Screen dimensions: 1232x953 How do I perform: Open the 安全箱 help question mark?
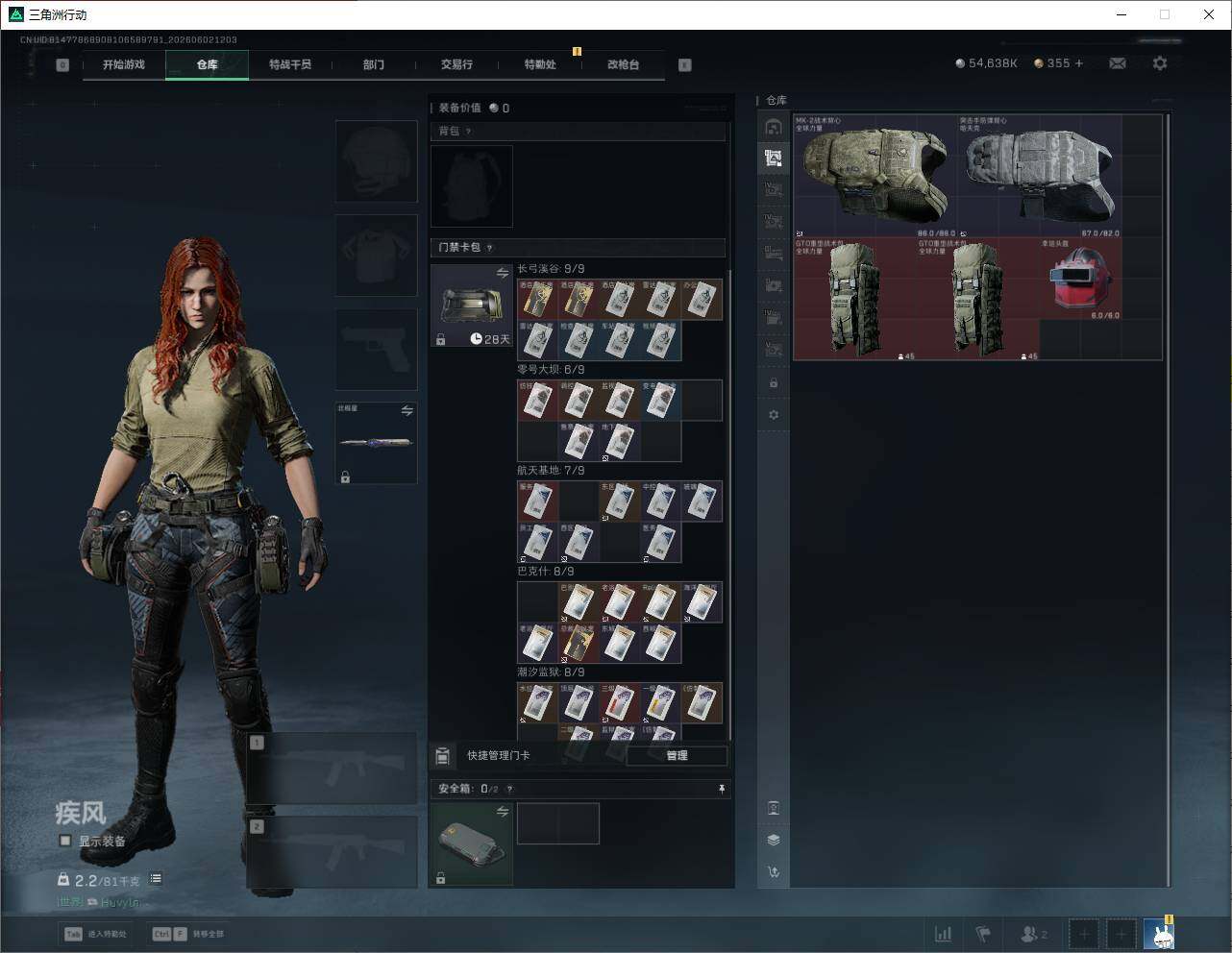tap(509, 790)
